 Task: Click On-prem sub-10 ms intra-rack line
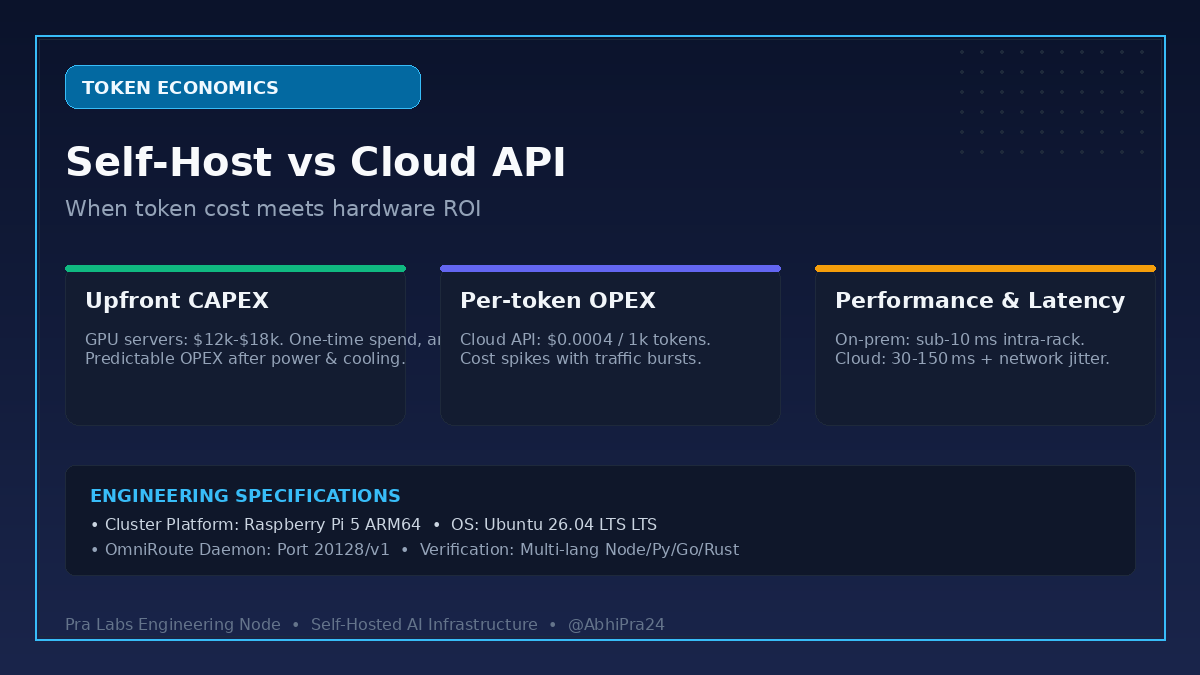point(960,340)
